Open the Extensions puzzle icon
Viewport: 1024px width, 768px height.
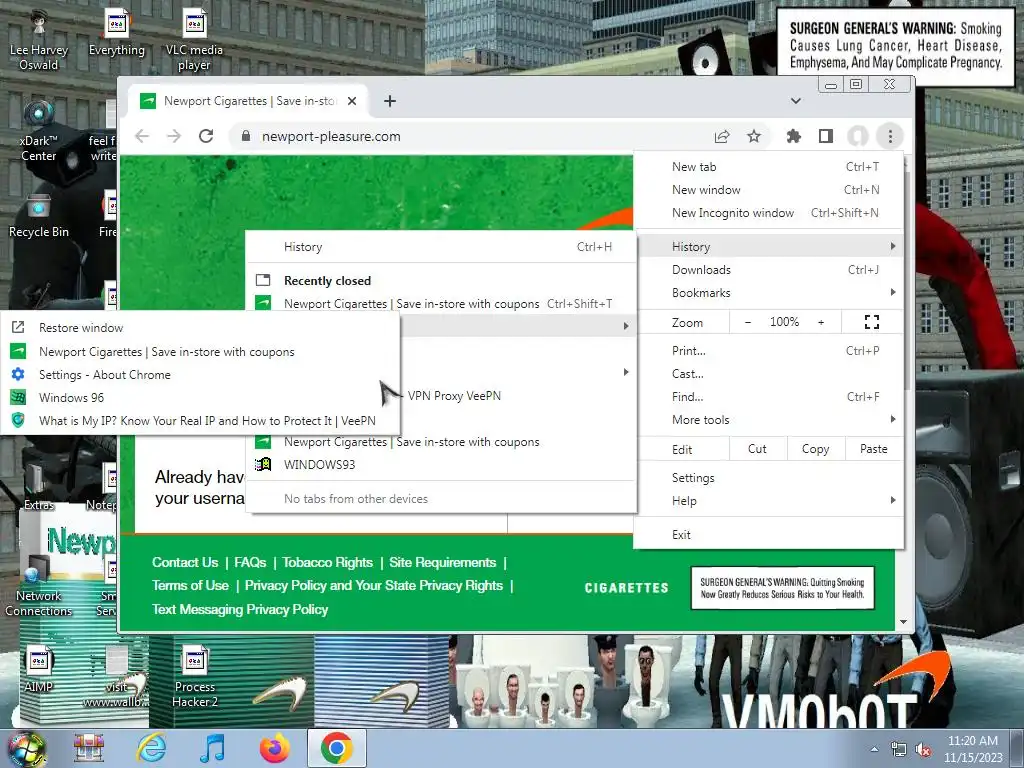[793, 136]
